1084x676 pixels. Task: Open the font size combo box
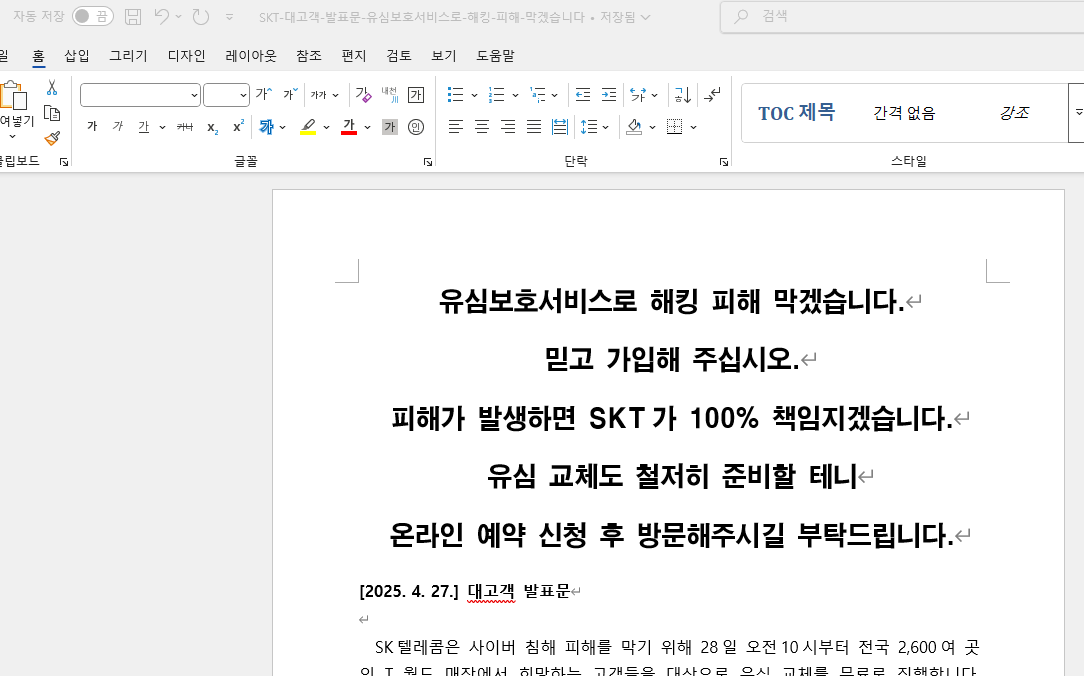point(226,95)
